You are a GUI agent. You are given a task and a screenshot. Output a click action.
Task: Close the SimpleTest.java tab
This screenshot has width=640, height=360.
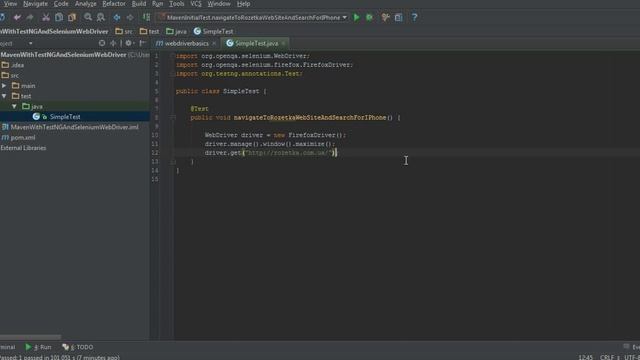[283, 43]
